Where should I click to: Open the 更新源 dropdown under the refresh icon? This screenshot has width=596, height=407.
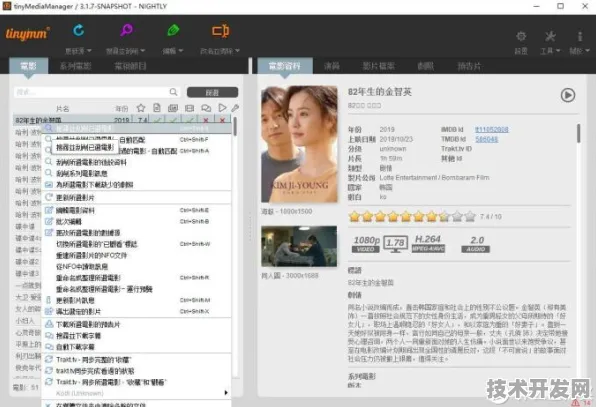(x=78, y=51)
